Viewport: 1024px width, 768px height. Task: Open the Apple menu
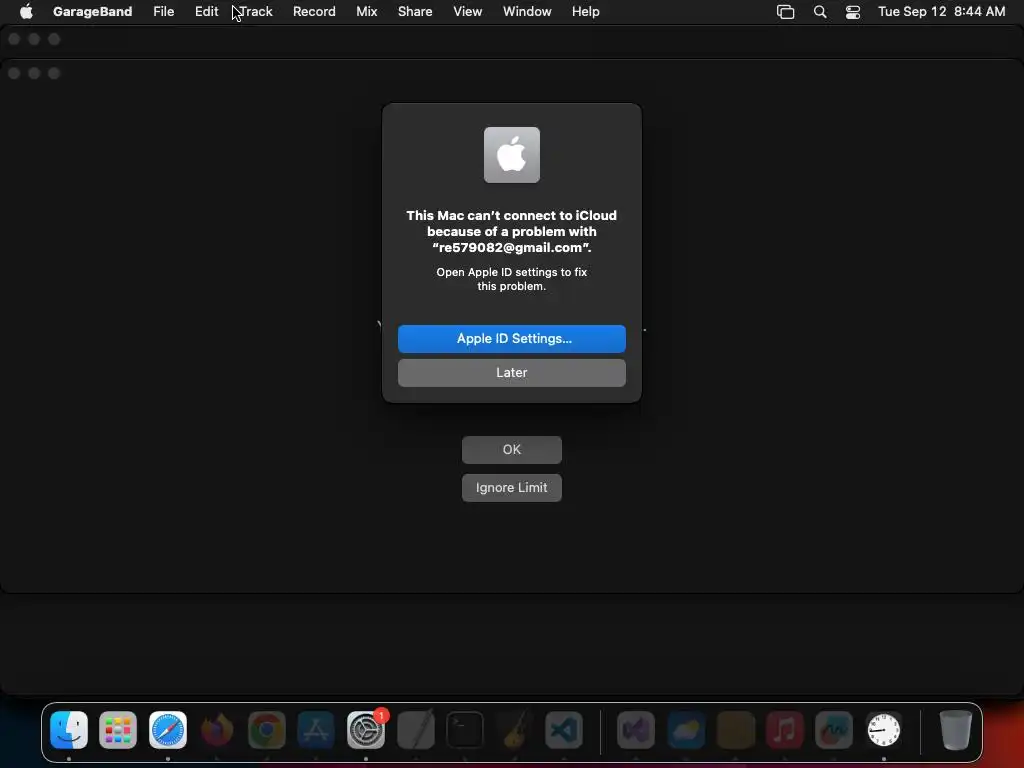(x=26, y=11)
